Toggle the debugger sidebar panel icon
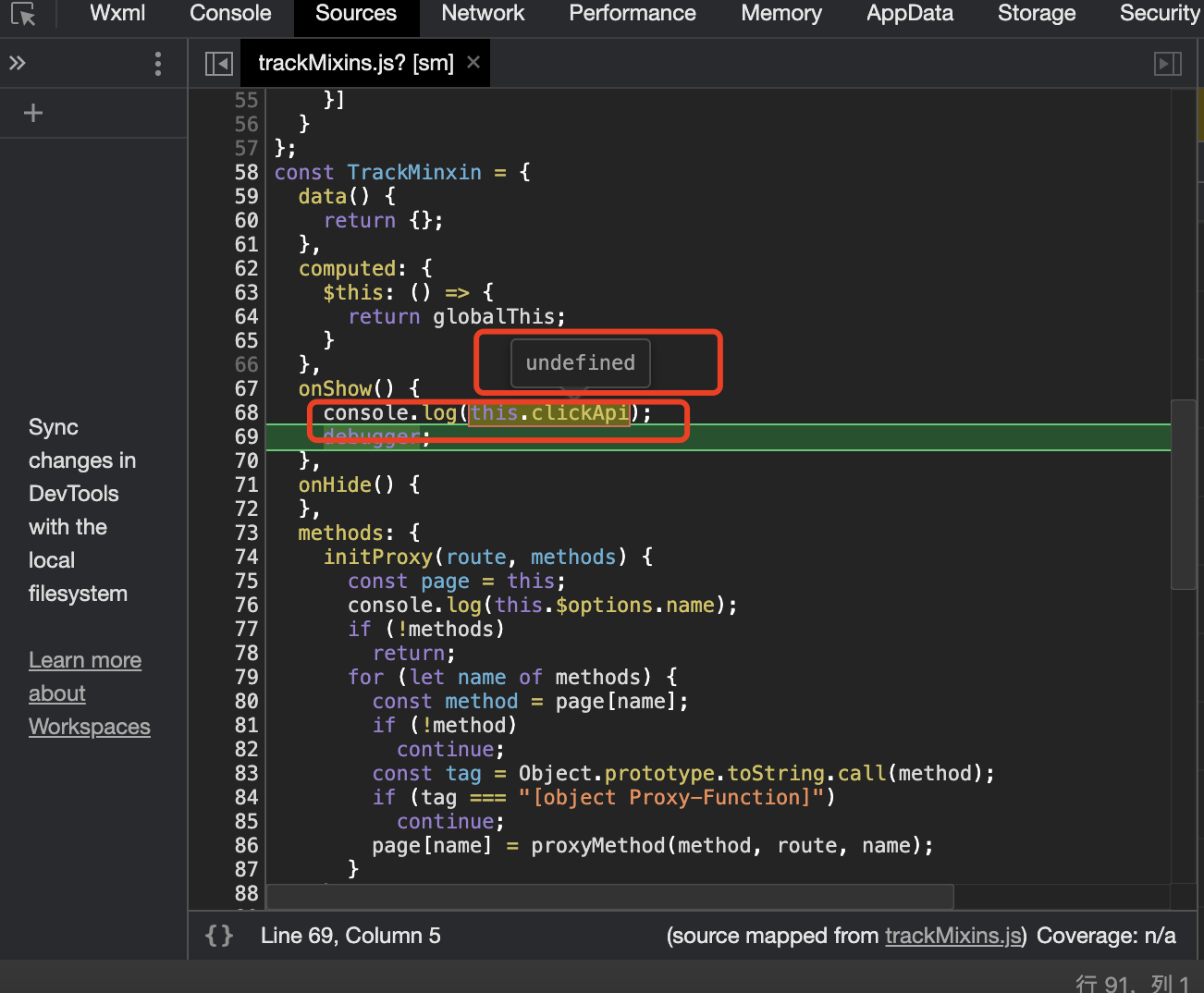Image resolution: width=1204 pixels, height=993 pixels. coord(1168,63)
